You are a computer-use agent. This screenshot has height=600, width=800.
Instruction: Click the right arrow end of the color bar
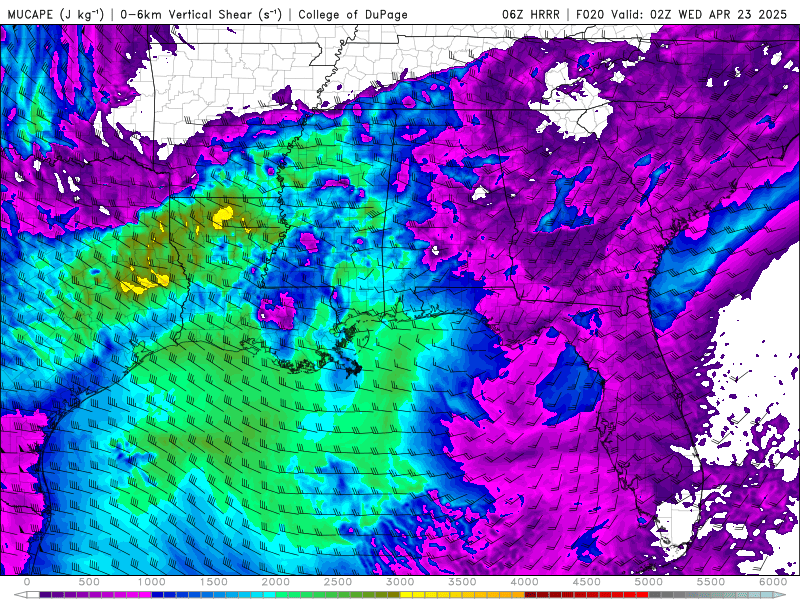[x=780, y=595]
